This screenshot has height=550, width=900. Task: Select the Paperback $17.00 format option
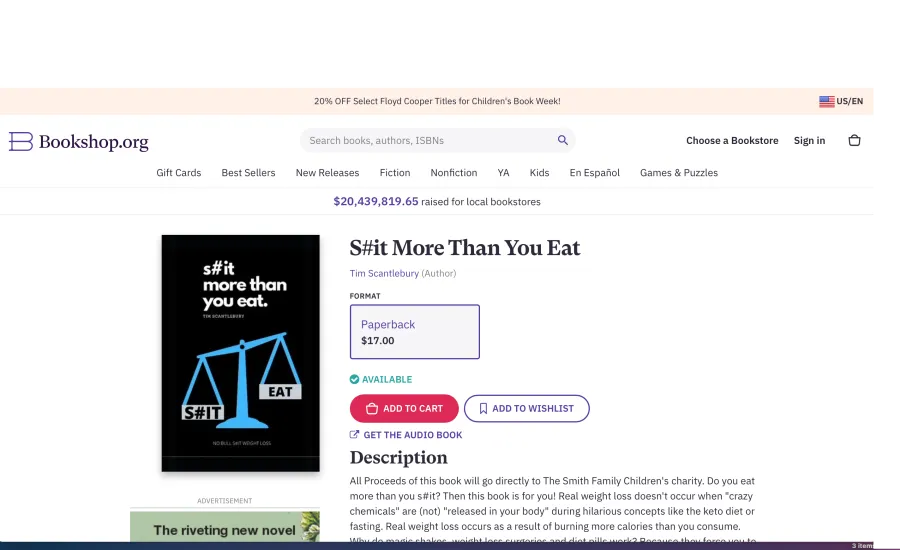click(x=414, y=332)
